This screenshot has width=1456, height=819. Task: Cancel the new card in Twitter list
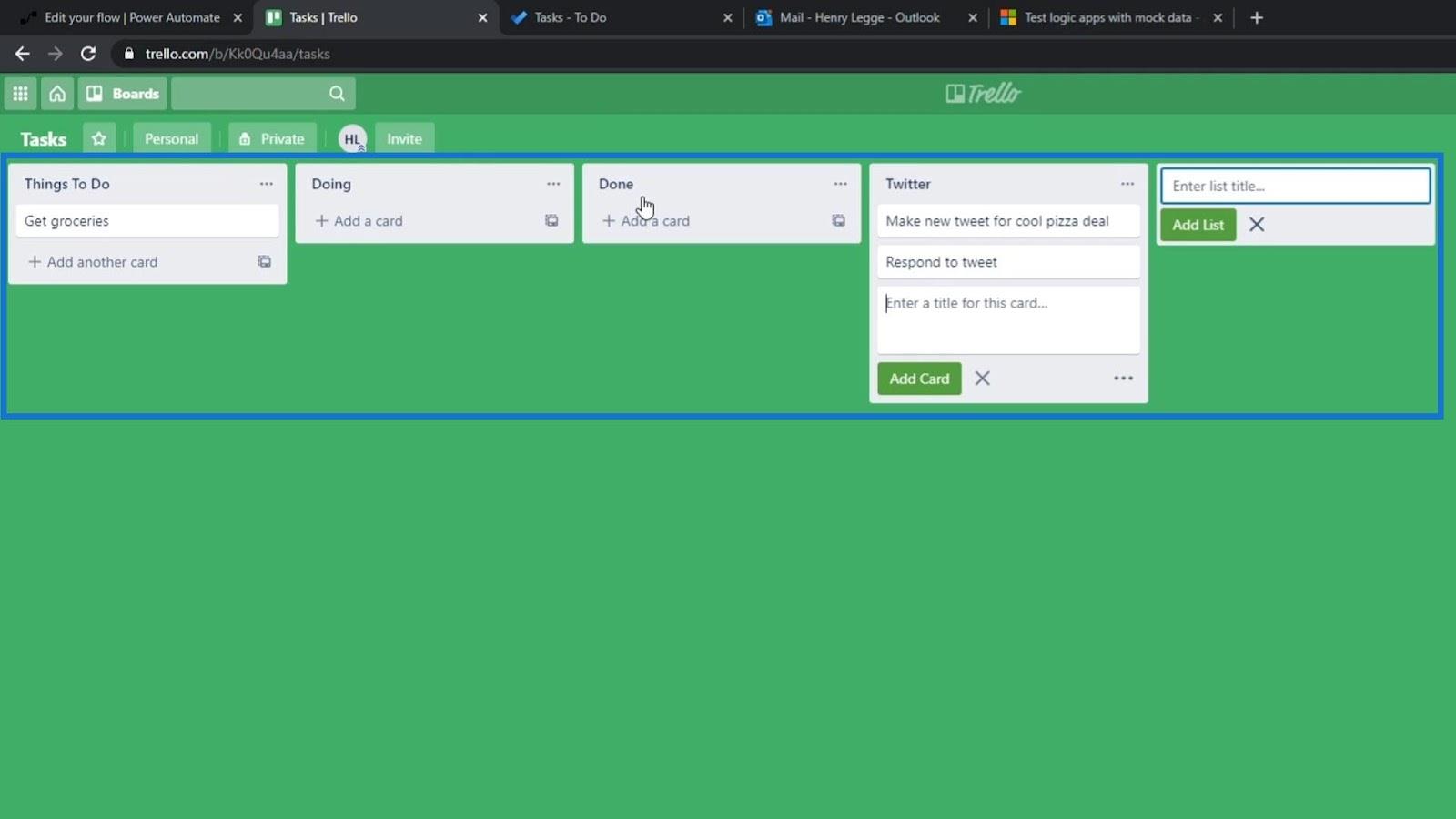point(982,379)
